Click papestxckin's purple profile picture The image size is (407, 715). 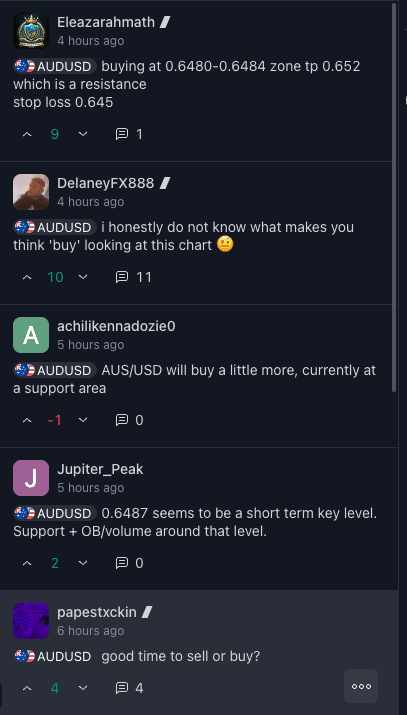[31, 621]
